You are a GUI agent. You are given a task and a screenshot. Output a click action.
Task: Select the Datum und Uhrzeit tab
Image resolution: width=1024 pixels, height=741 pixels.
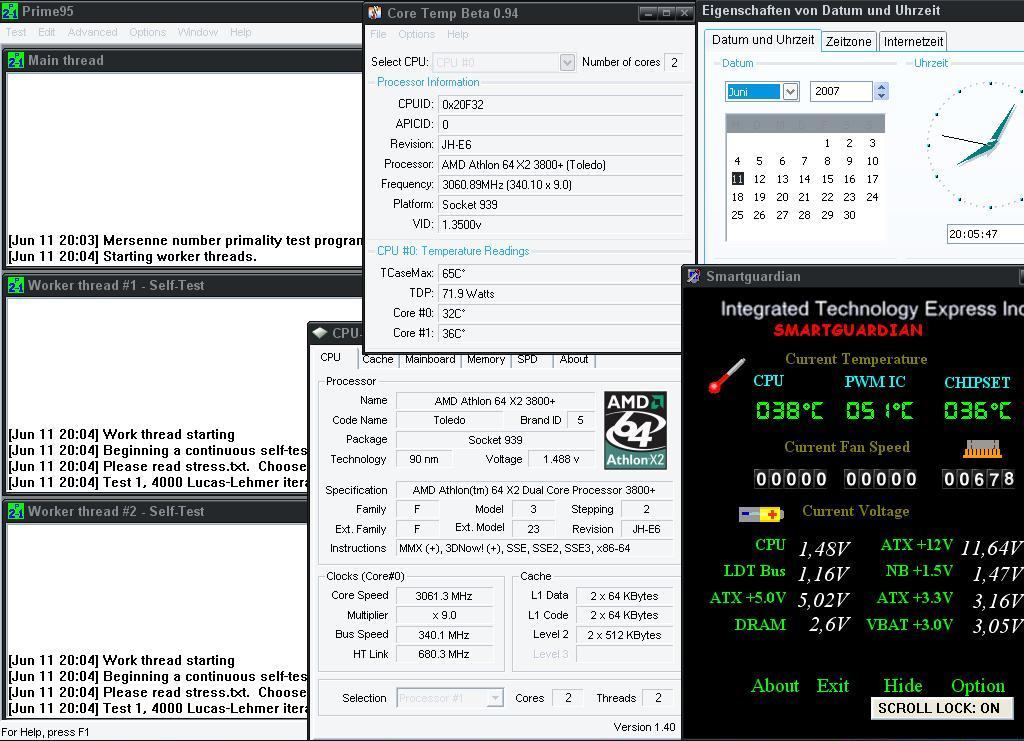(763, 40)
